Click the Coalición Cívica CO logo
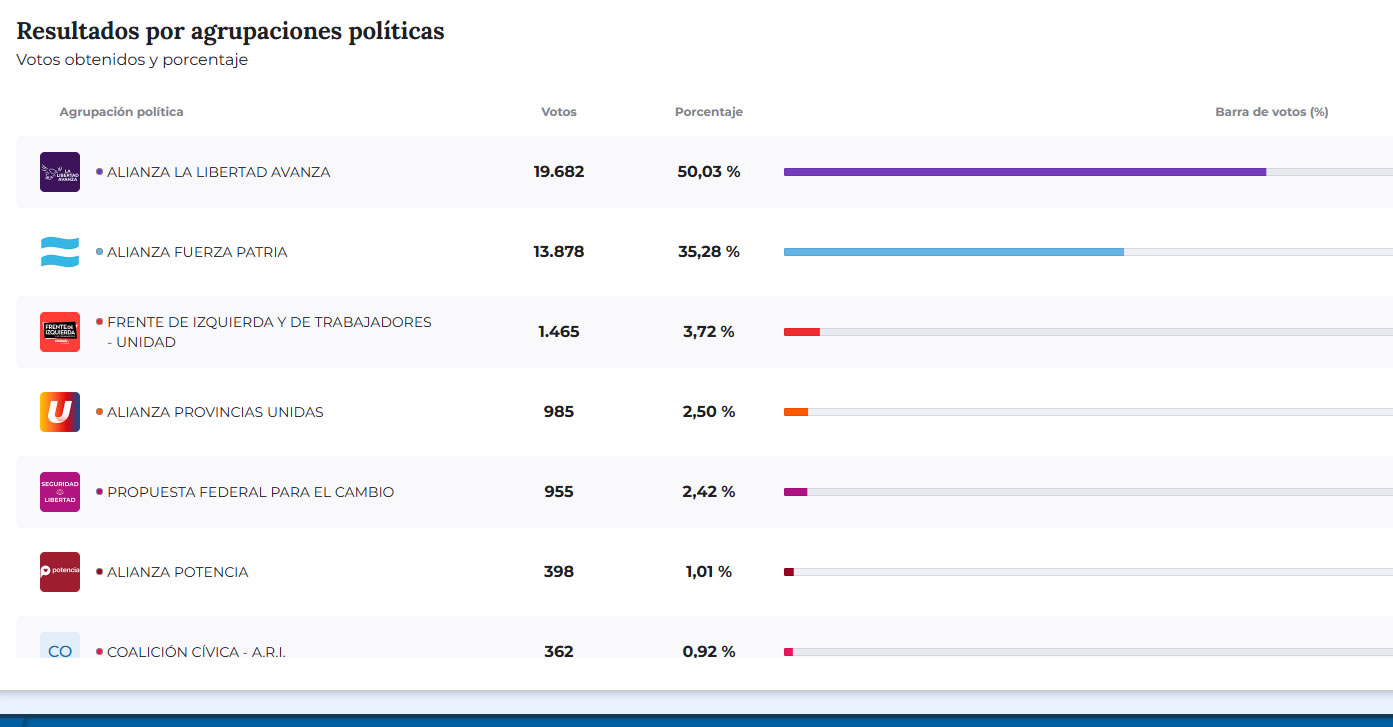1393x727 pixels. [x=60, y=647]
